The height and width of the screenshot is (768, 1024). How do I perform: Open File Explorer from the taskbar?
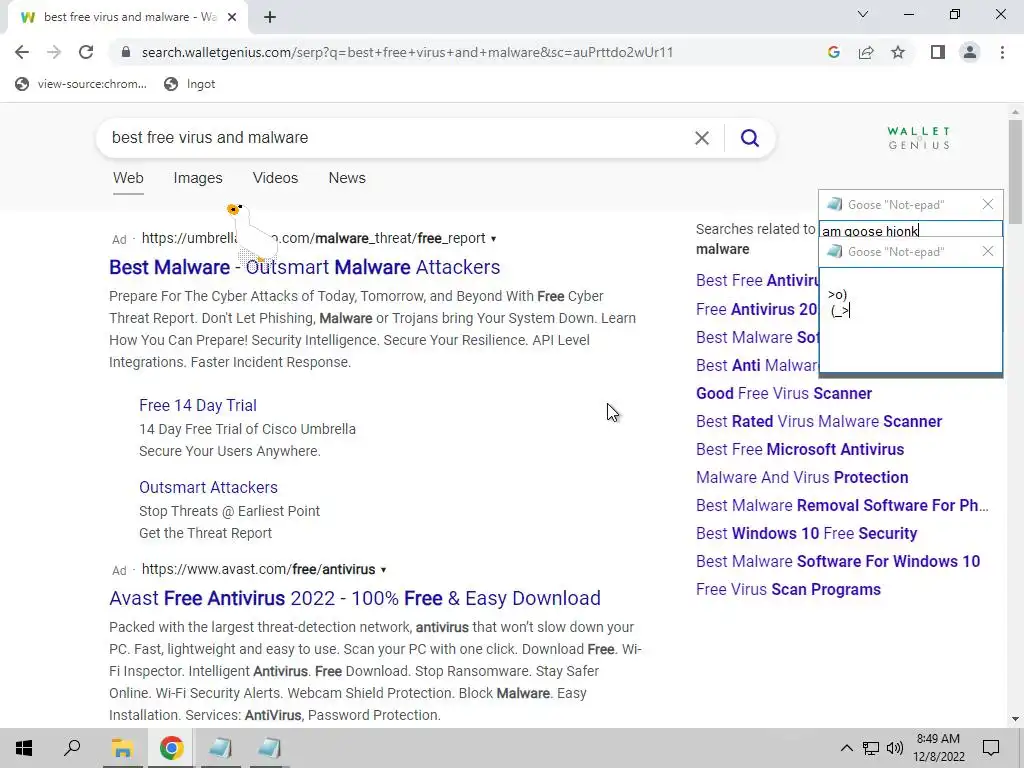click(x=122, y=748)
